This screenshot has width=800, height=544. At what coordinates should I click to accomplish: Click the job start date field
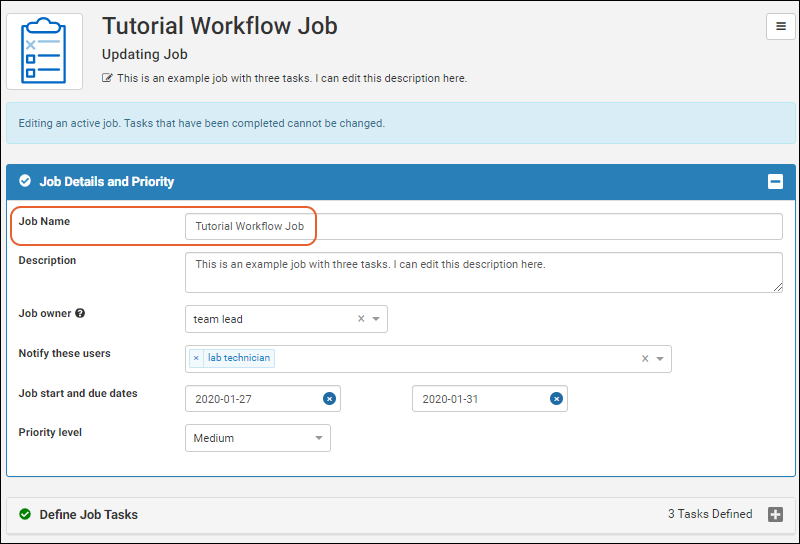pos(253,399)
